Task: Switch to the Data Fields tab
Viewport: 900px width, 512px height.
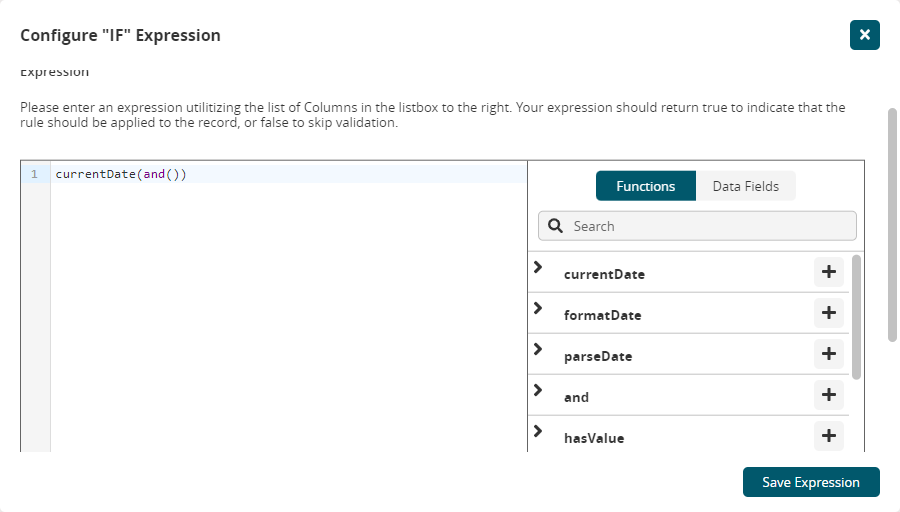Action: click(x=745, y=186)
